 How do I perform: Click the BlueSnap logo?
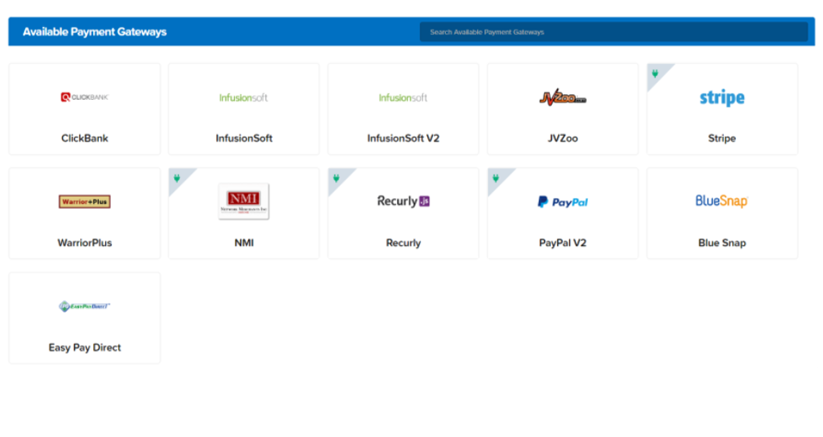click(722, 201)
